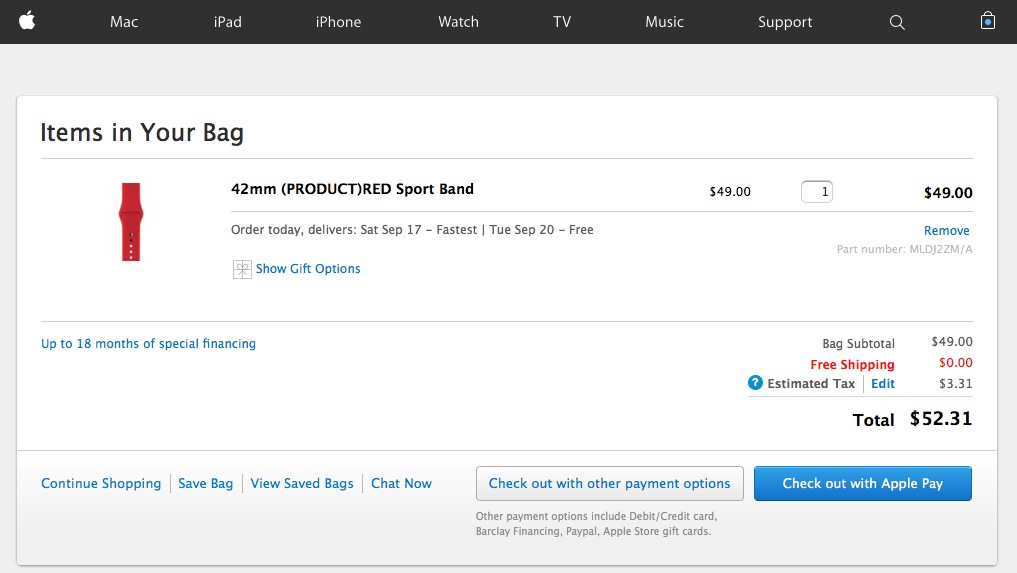Viewport: 1017px width, 573px height.
Task: Click the Bag Subtotal label
Action: point(859,344)
